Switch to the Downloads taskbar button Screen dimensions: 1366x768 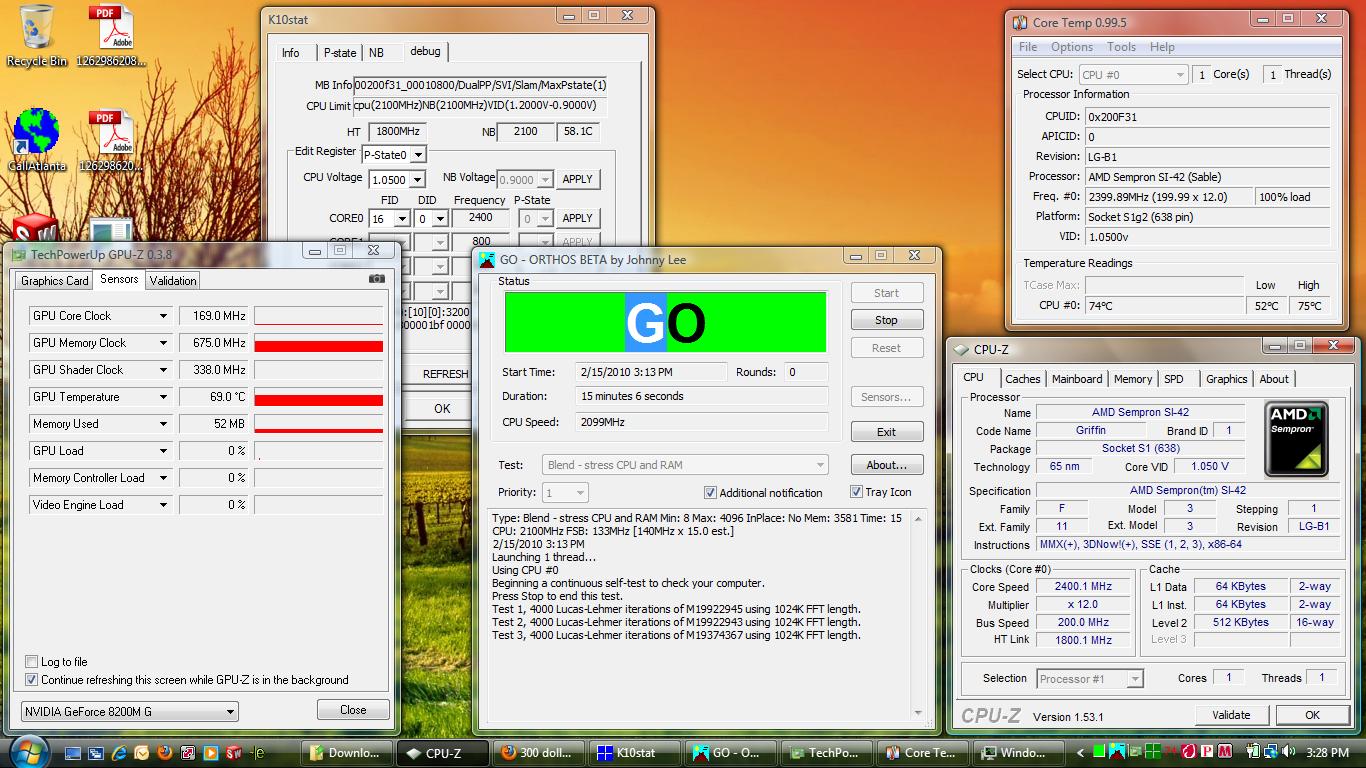pyautogui.click(x=347, y=753)
